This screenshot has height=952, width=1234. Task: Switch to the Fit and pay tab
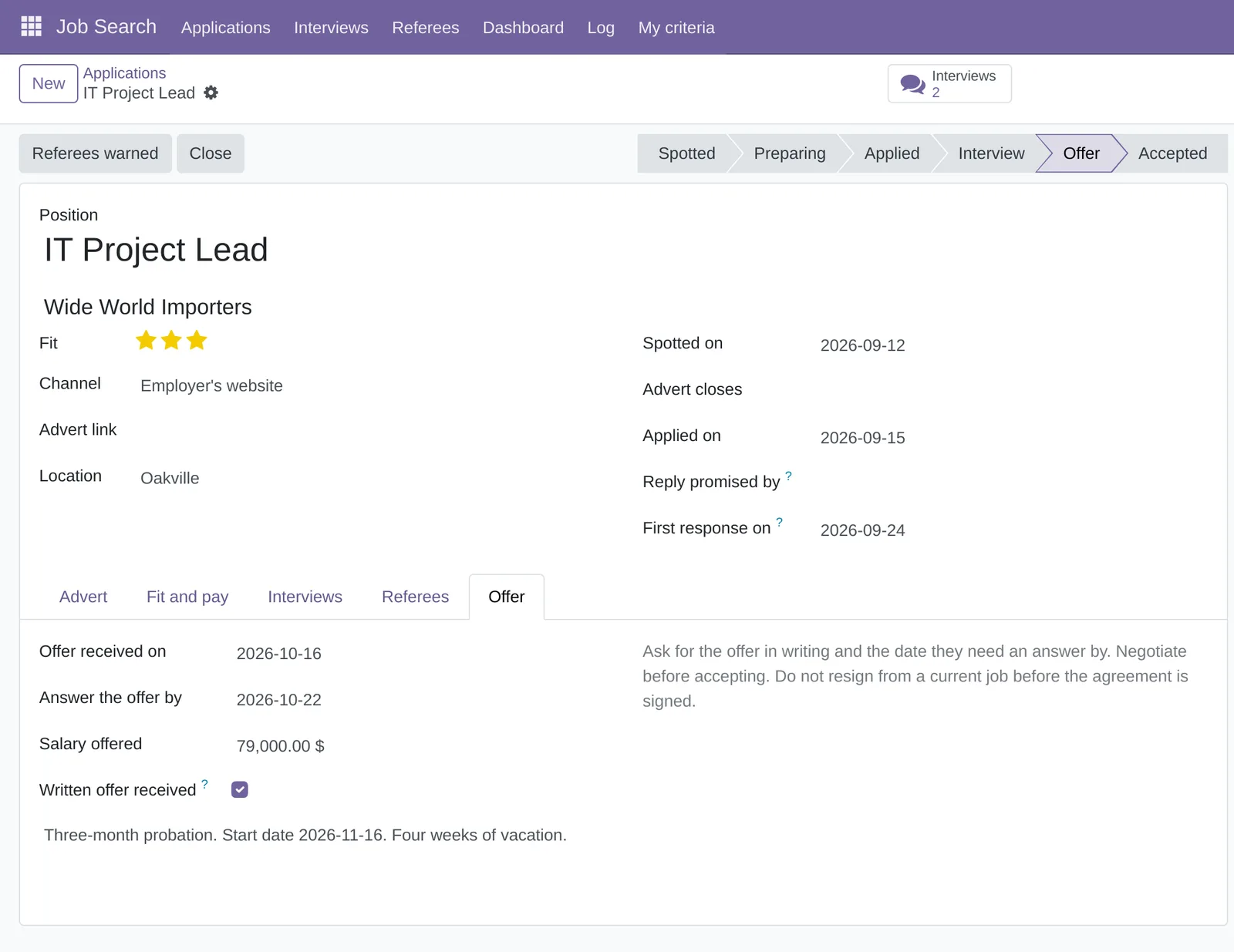[x=187, y=597]
